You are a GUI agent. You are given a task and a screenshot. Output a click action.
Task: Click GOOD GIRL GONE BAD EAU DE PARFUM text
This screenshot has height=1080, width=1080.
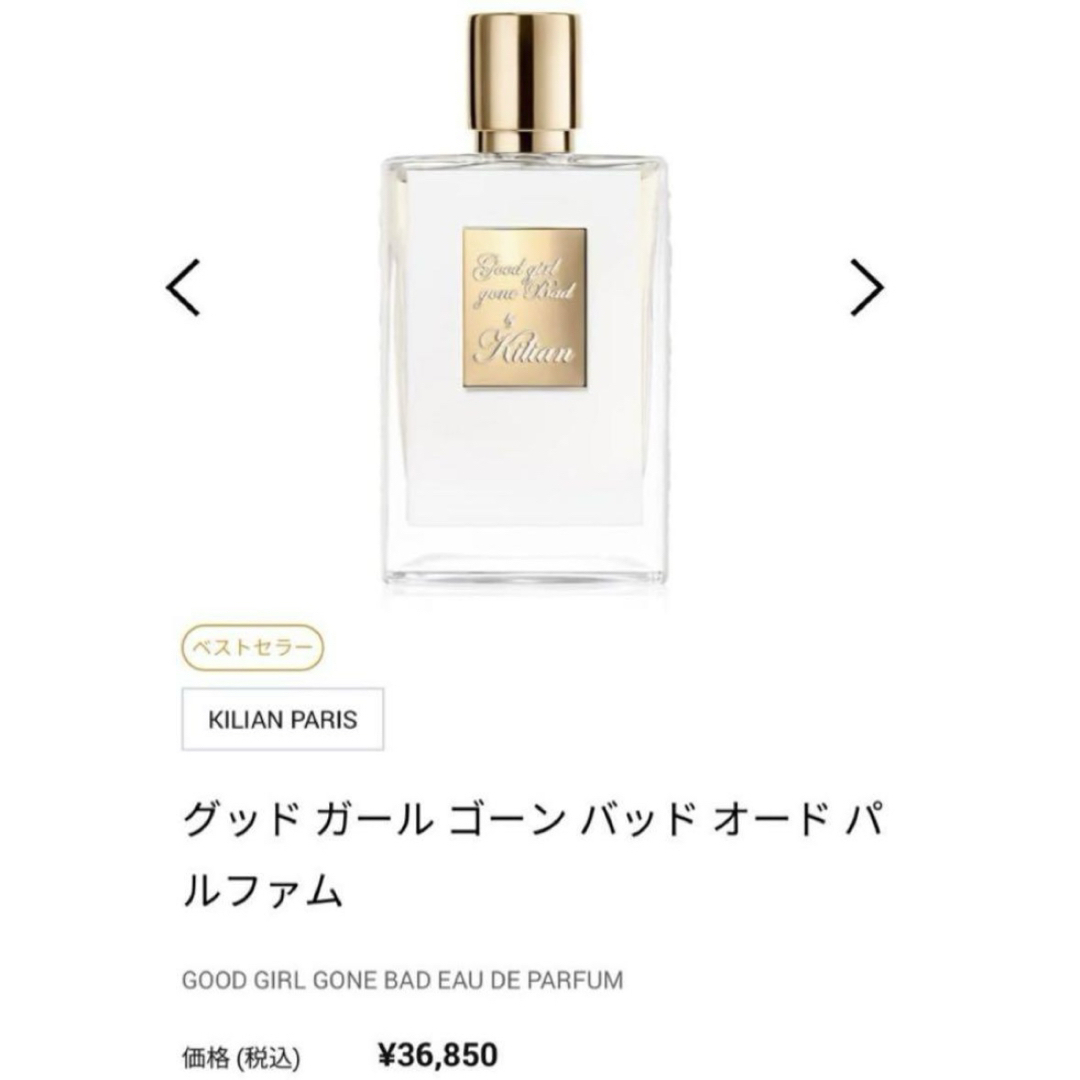click(x=402, y=979)
